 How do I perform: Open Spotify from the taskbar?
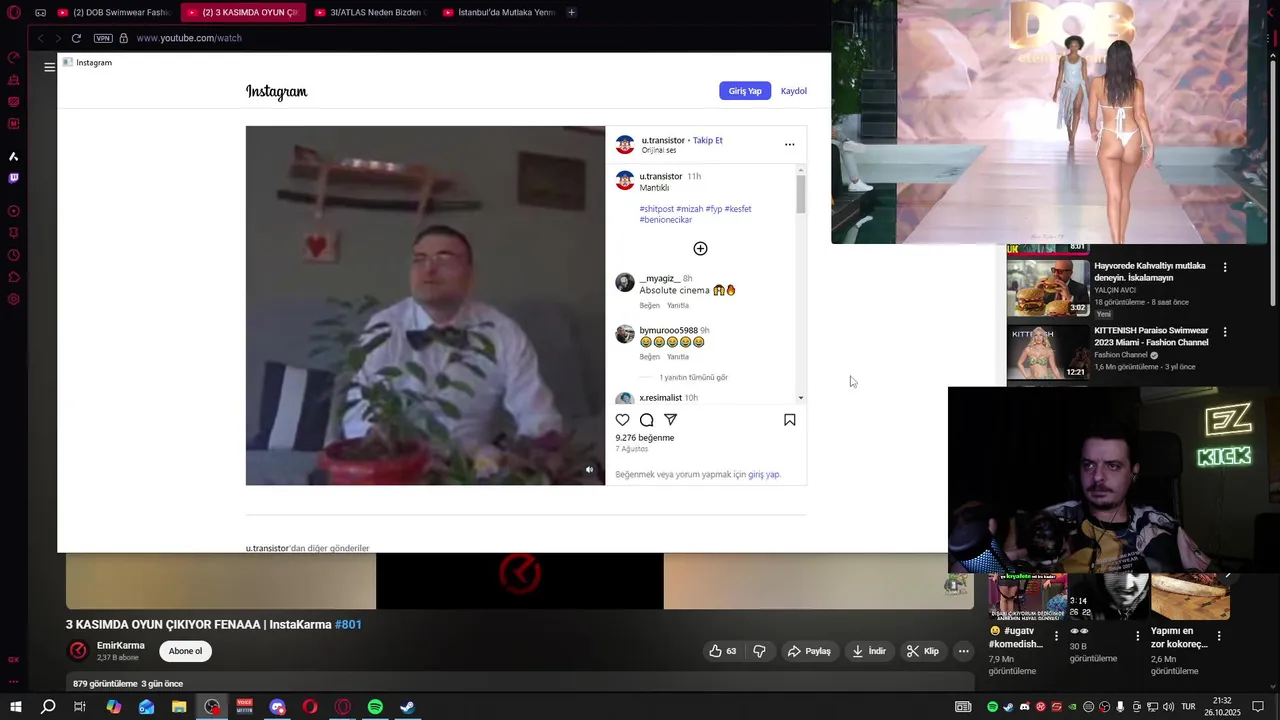coord(375,707)
